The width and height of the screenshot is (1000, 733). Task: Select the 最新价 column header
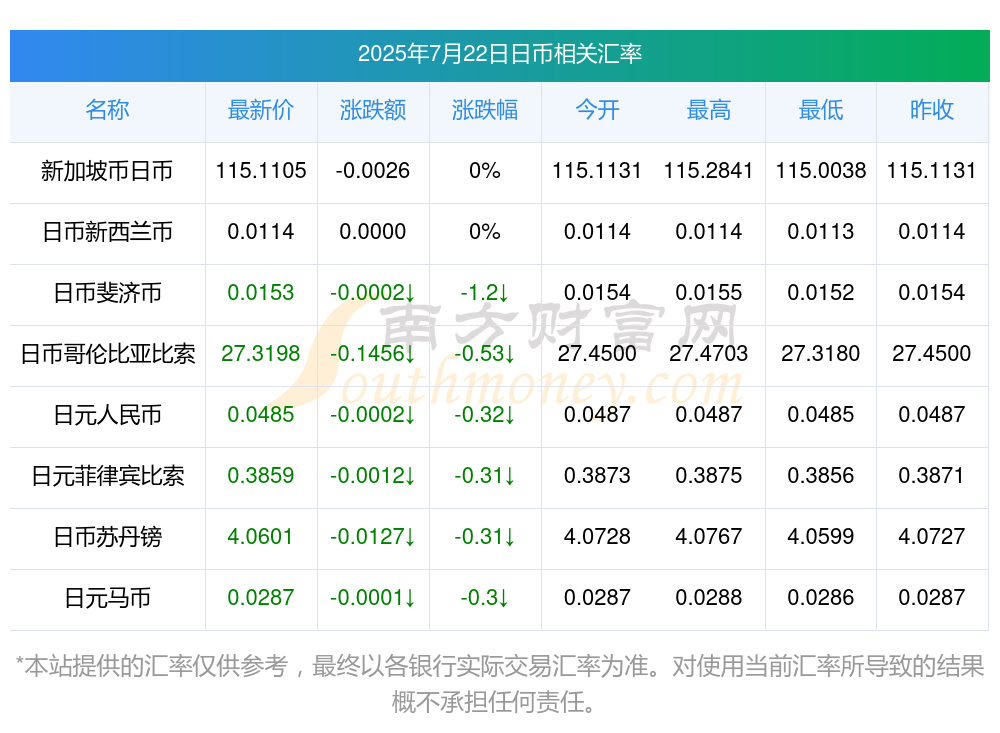coord(261,110)
